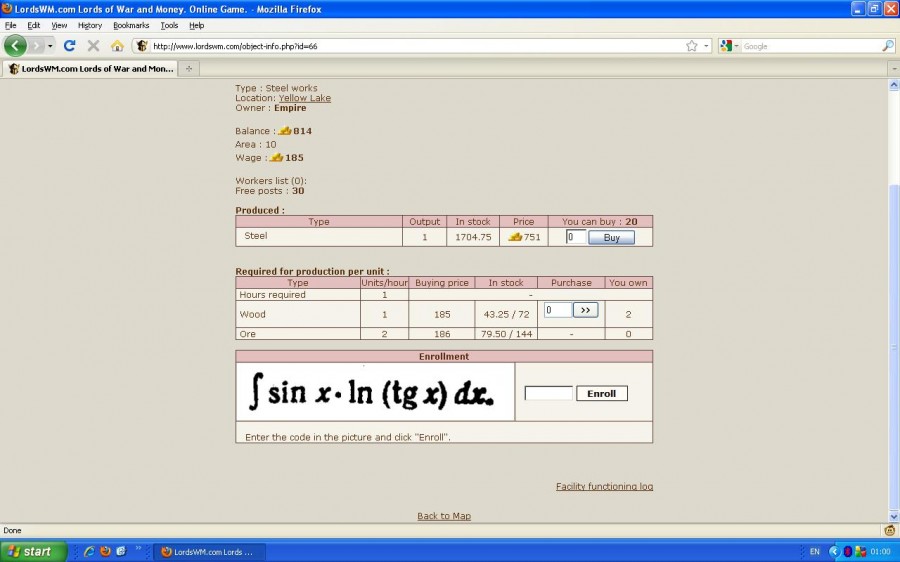The width and height of the screenshot is (900, 562).
Task: Click the Workers list (0) text
Action: [x=271, y=180]
